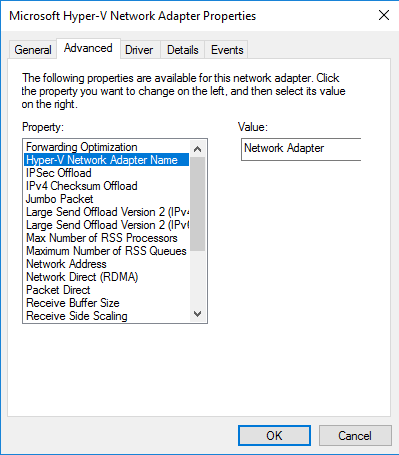Click the property list scrollbar thumb

pyautogui.click(x=197, y=204)
